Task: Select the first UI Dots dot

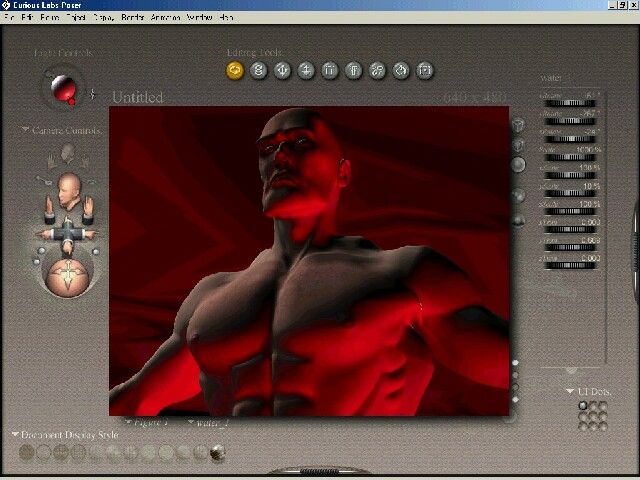Action: pos(583,406)
